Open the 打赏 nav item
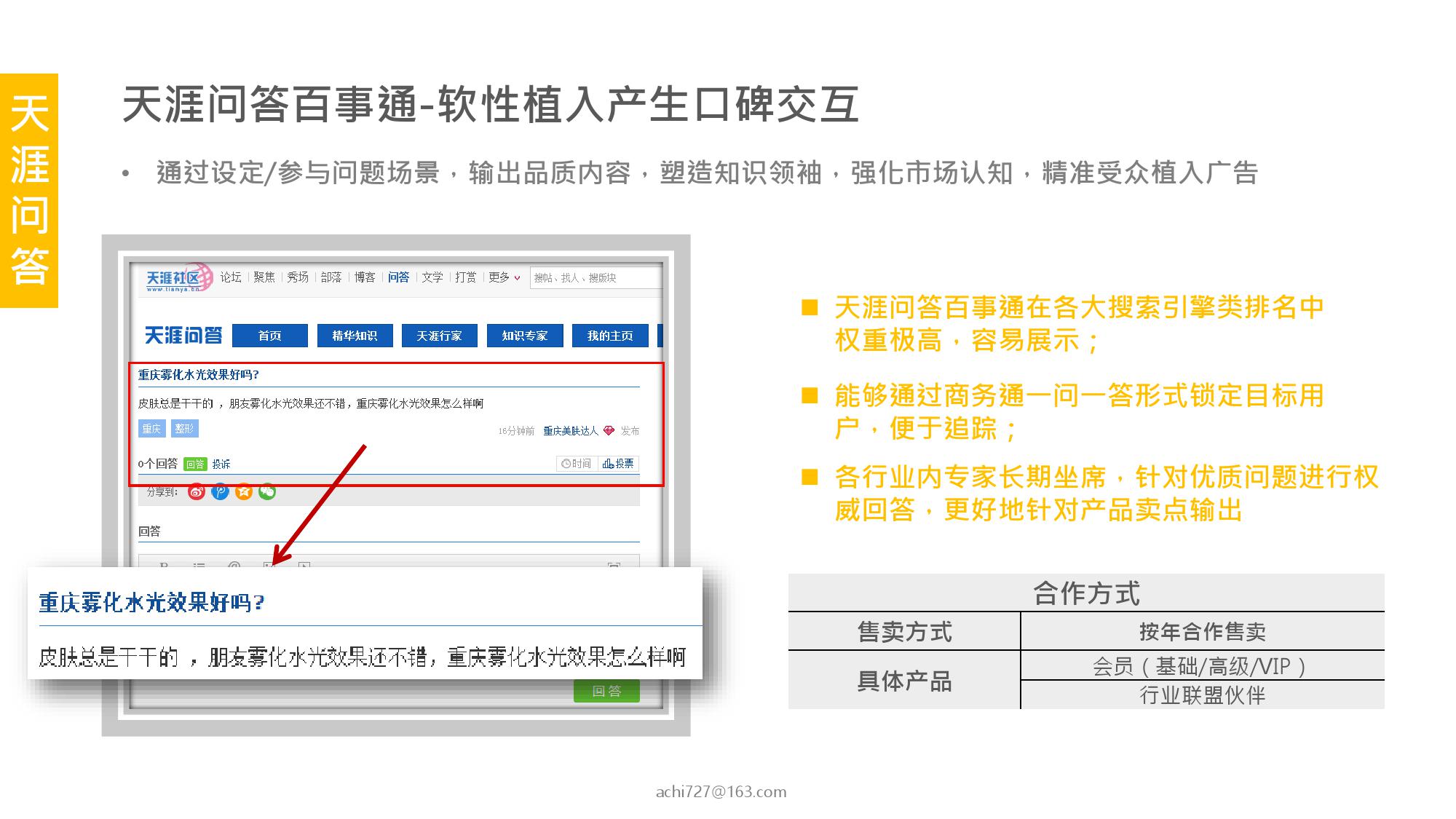The height and width of the screenshot is (819, 1456). [466, 277]
